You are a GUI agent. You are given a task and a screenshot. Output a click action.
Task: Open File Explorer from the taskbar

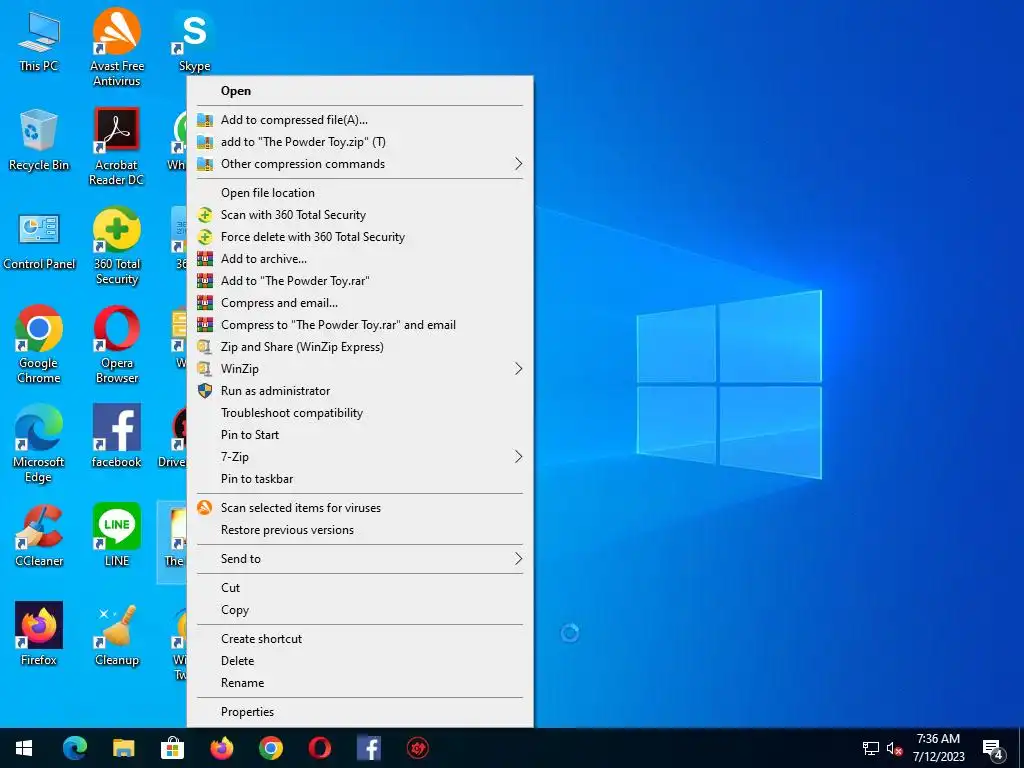(123, 748)
